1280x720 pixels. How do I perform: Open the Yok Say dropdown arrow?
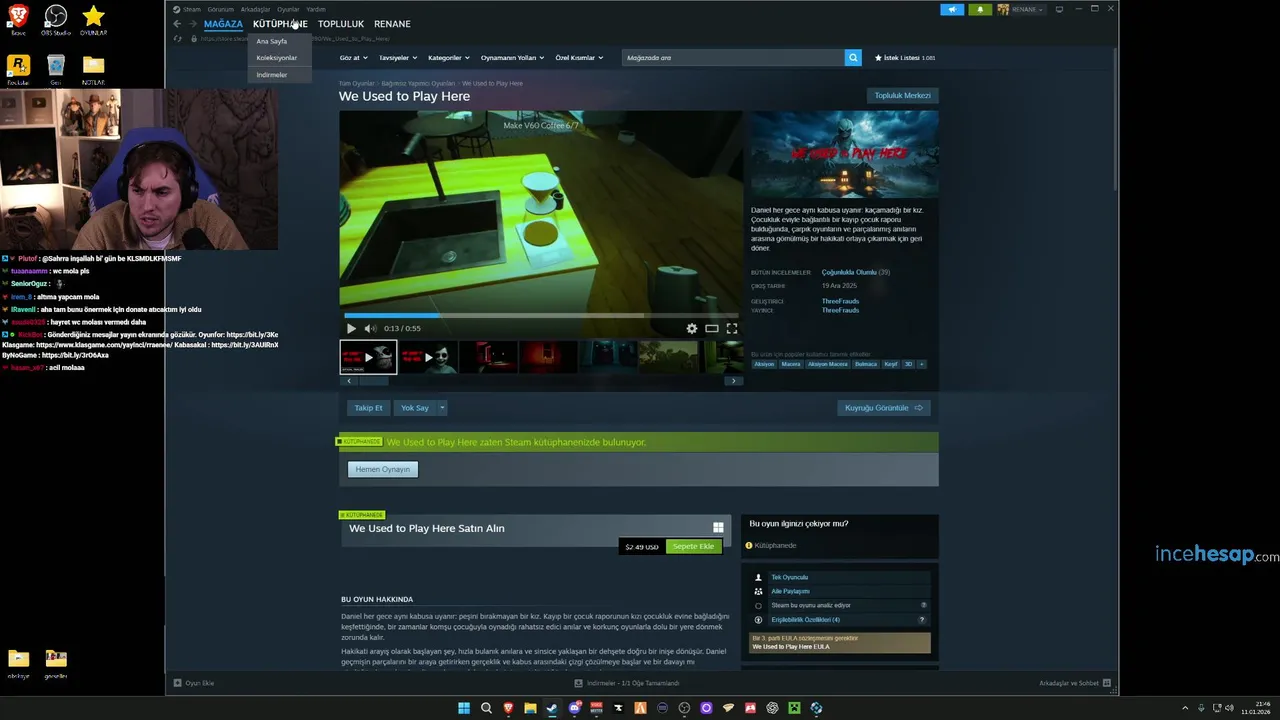pyautogui.click(x=442, y=408)
